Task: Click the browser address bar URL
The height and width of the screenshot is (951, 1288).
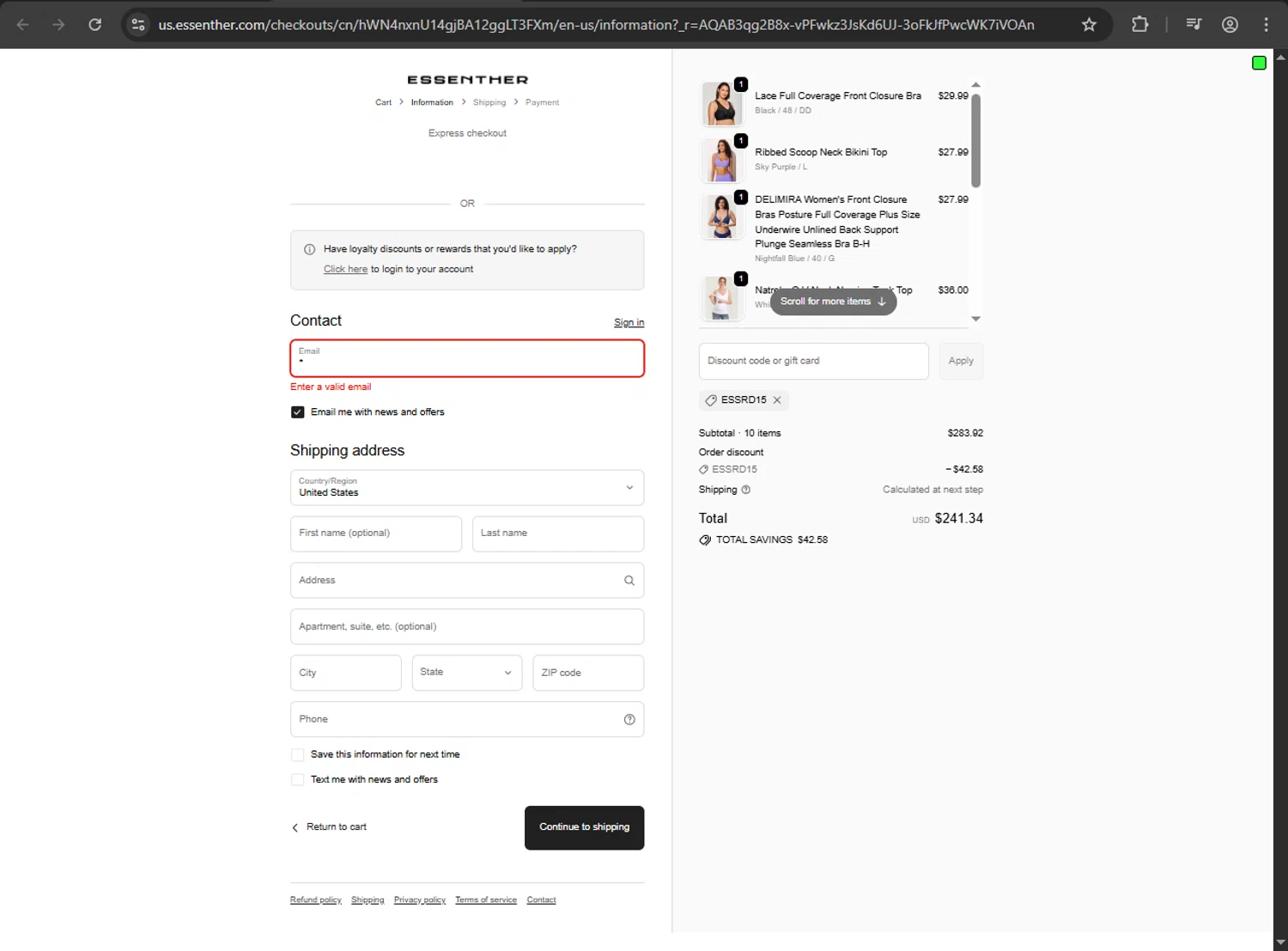Action: (x=596, y=25)
